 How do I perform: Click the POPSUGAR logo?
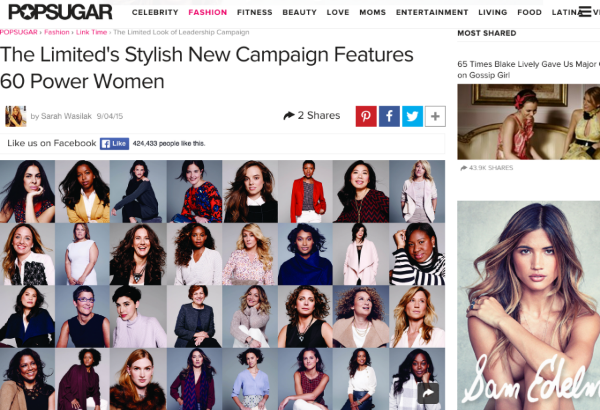tap(60, 12)
